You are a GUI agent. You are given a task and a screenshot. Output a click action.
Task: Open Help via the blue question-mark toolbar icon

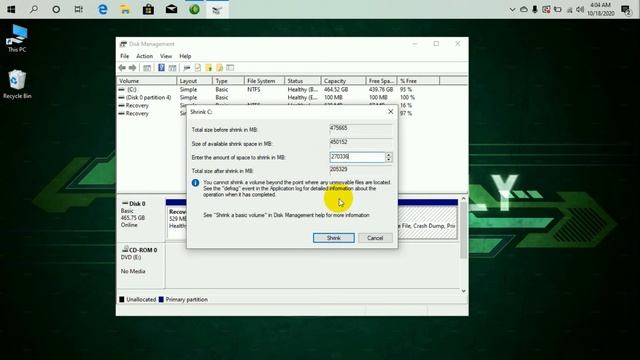pos(161,68)
